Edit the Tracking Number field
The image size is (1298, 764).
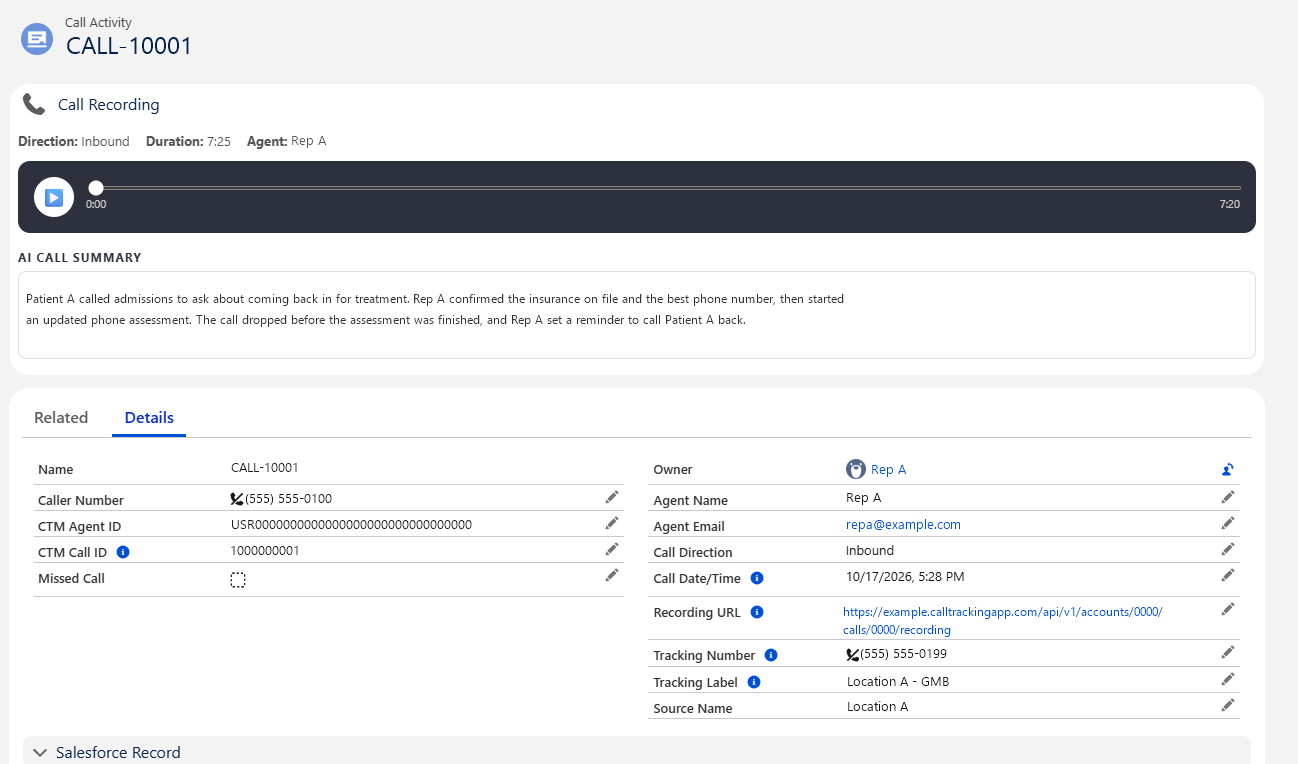click(1228, 652)
